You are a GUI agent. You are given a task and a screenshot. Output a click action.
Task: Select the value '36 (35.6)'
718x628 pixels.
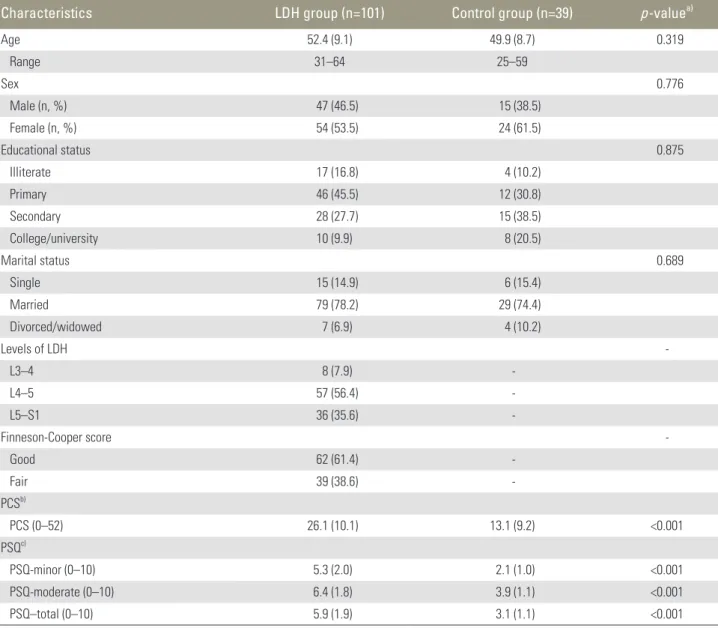point(337,415)
